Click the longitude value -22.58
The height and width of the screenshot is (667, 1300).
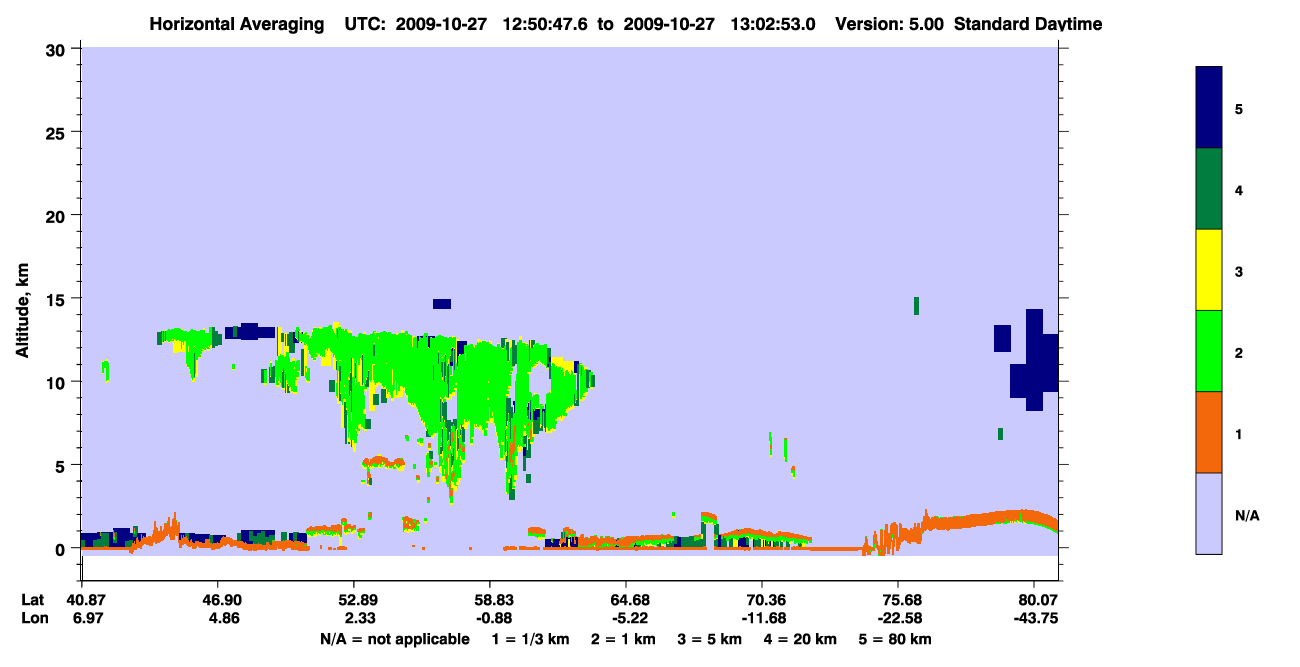(899, 618)
